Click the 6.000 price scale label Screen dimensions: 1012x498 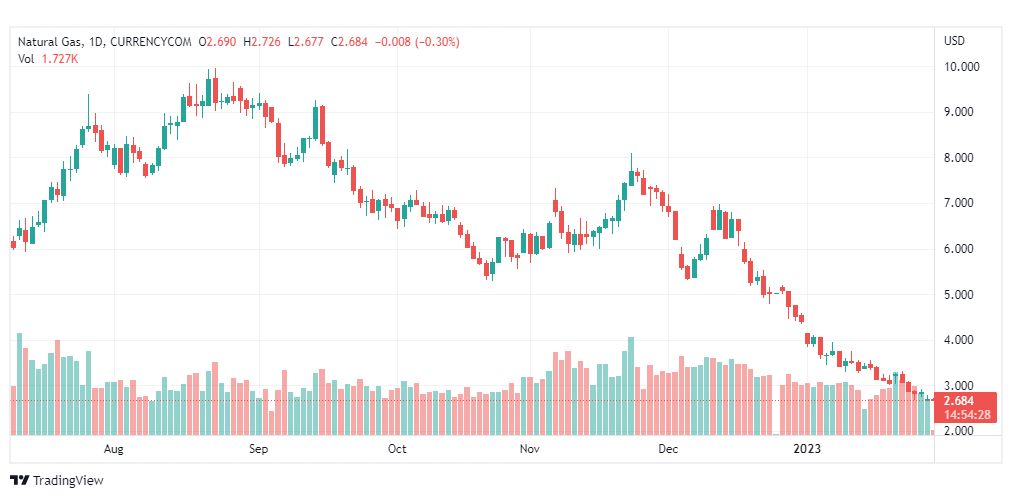click(x=962, y=249)
